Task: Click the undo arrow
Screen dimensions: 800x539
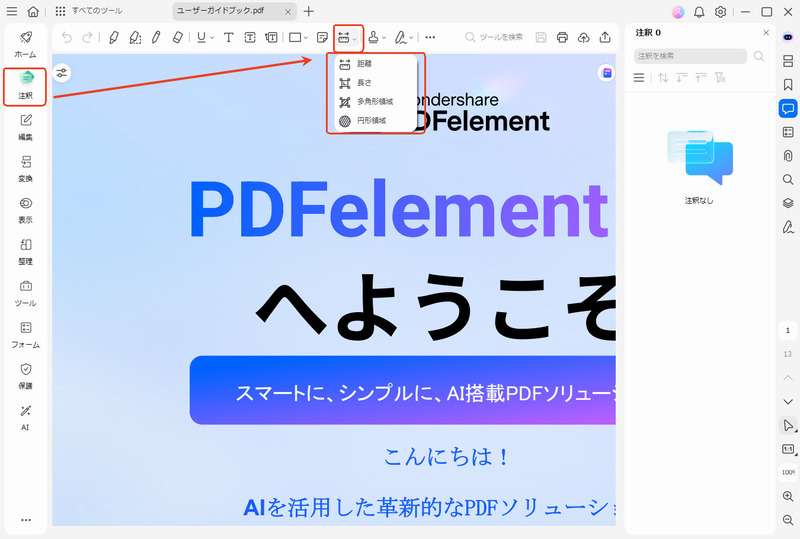Action: [x=67, y=37]
